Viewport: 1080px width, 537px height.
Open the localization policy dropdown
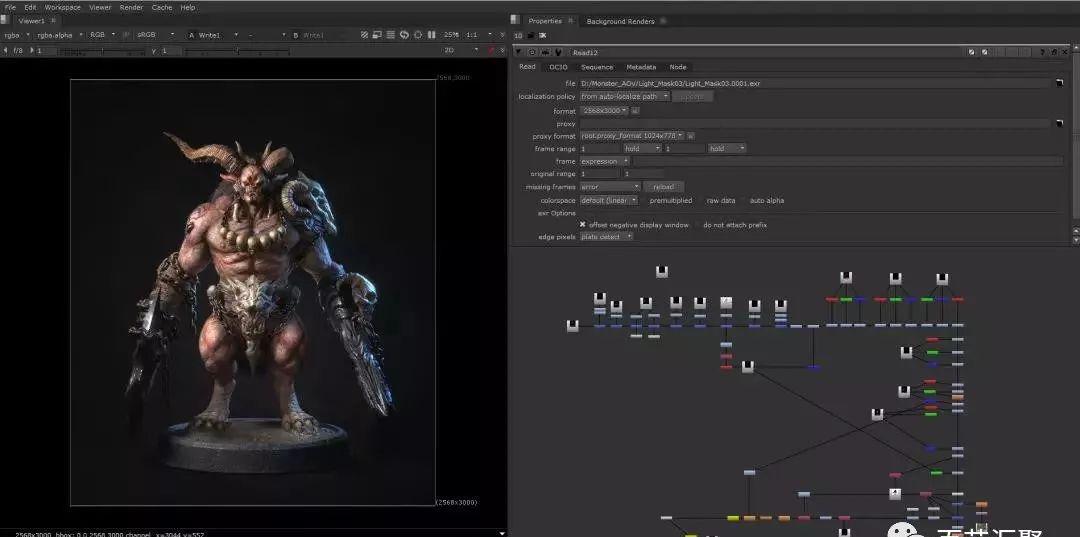pyautogui.click(x=624, y=97)
